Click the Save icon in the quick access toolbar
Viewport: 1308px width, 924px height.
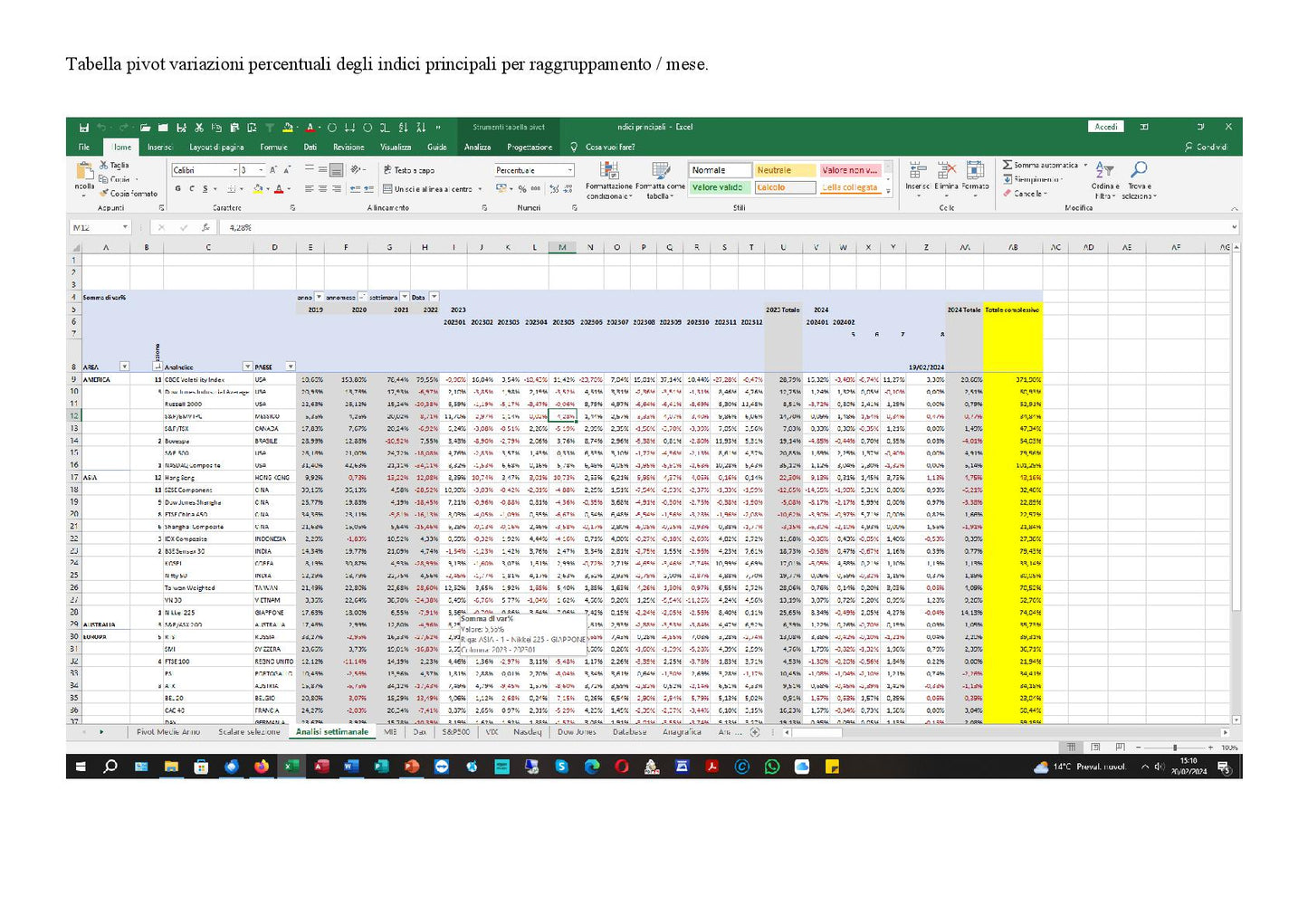tap(83, 128)
